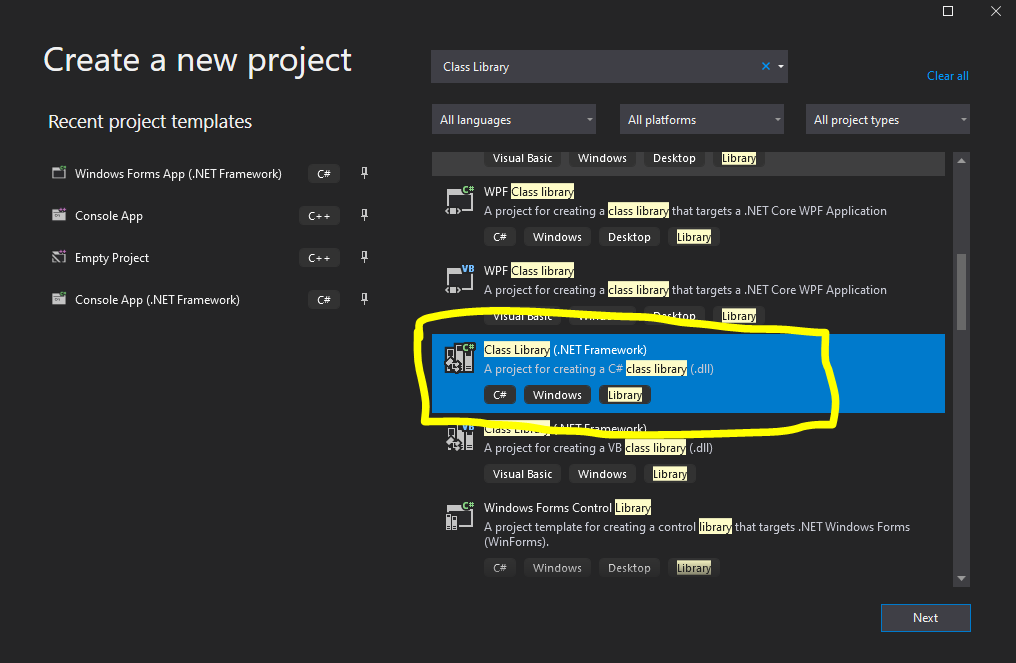Click the C# WPF Class library icon

pos(459,200)
